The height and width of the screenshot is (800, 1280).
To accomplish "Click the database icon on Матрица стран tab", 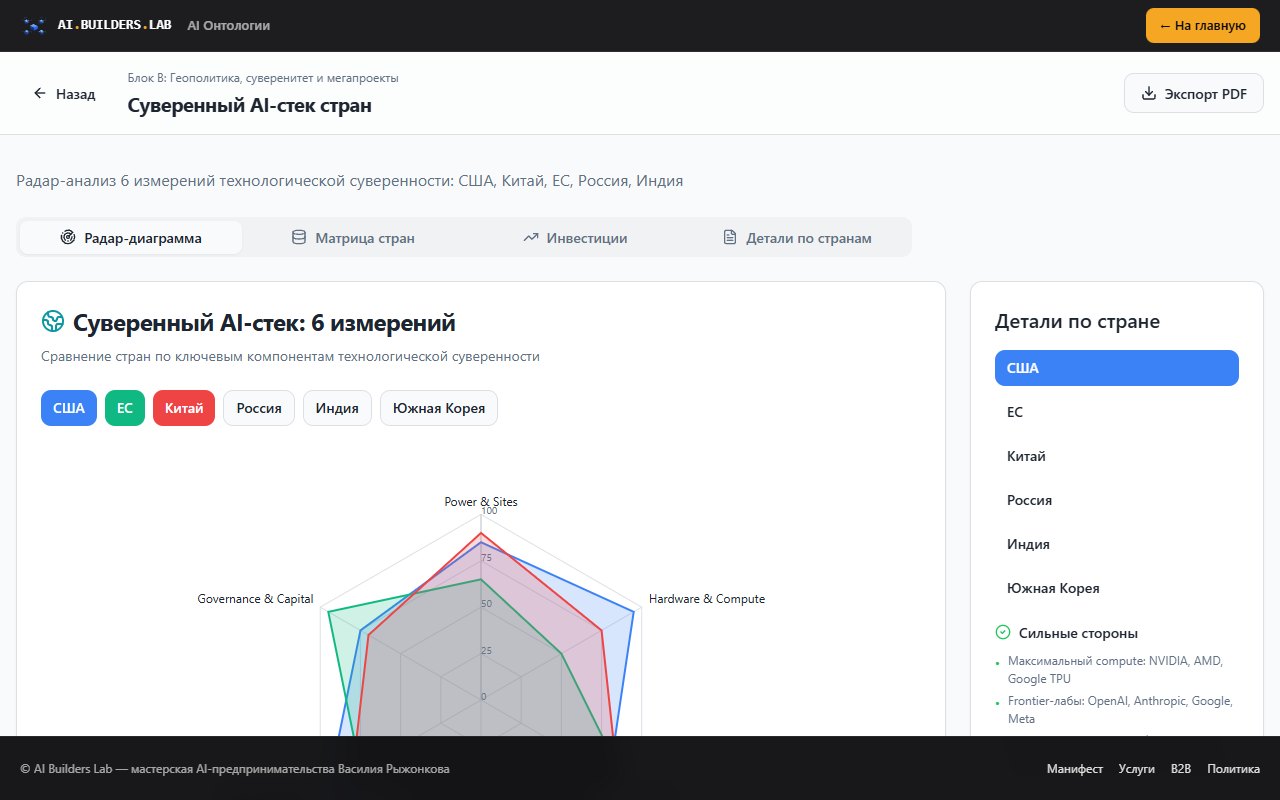I will point(299,238).
